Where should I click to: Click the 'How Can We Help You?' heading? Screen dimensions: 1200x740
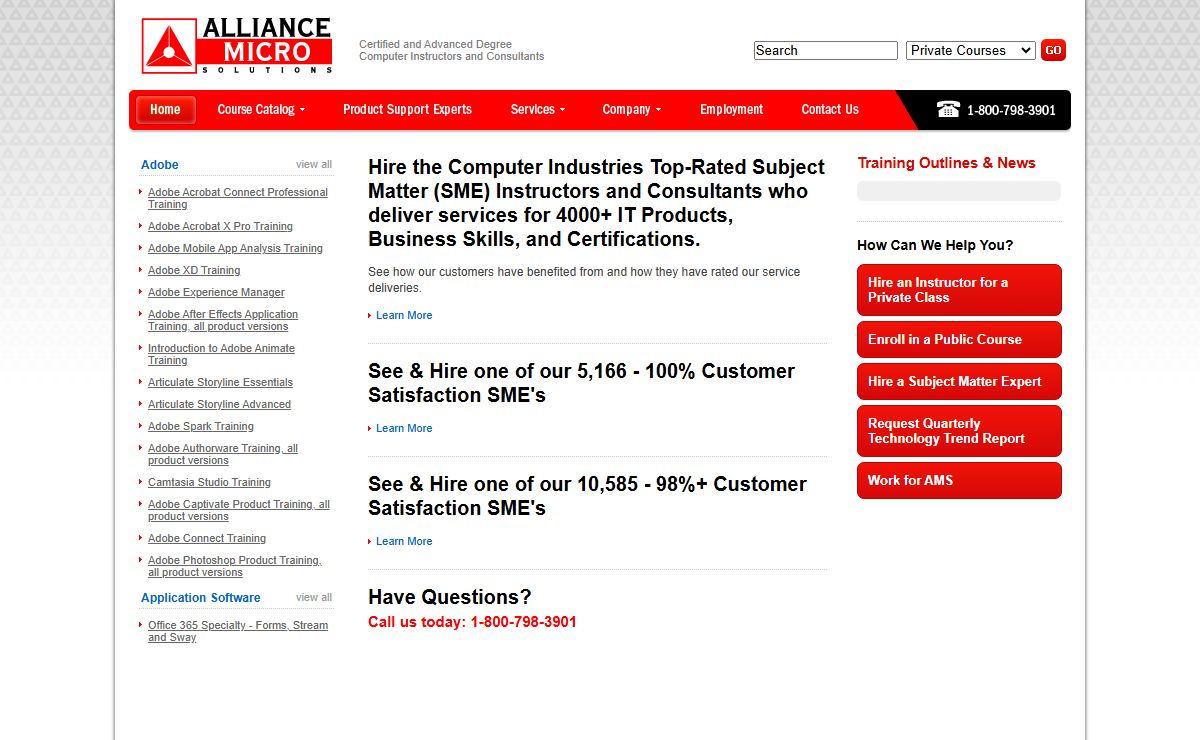click(x=935, y=245)
